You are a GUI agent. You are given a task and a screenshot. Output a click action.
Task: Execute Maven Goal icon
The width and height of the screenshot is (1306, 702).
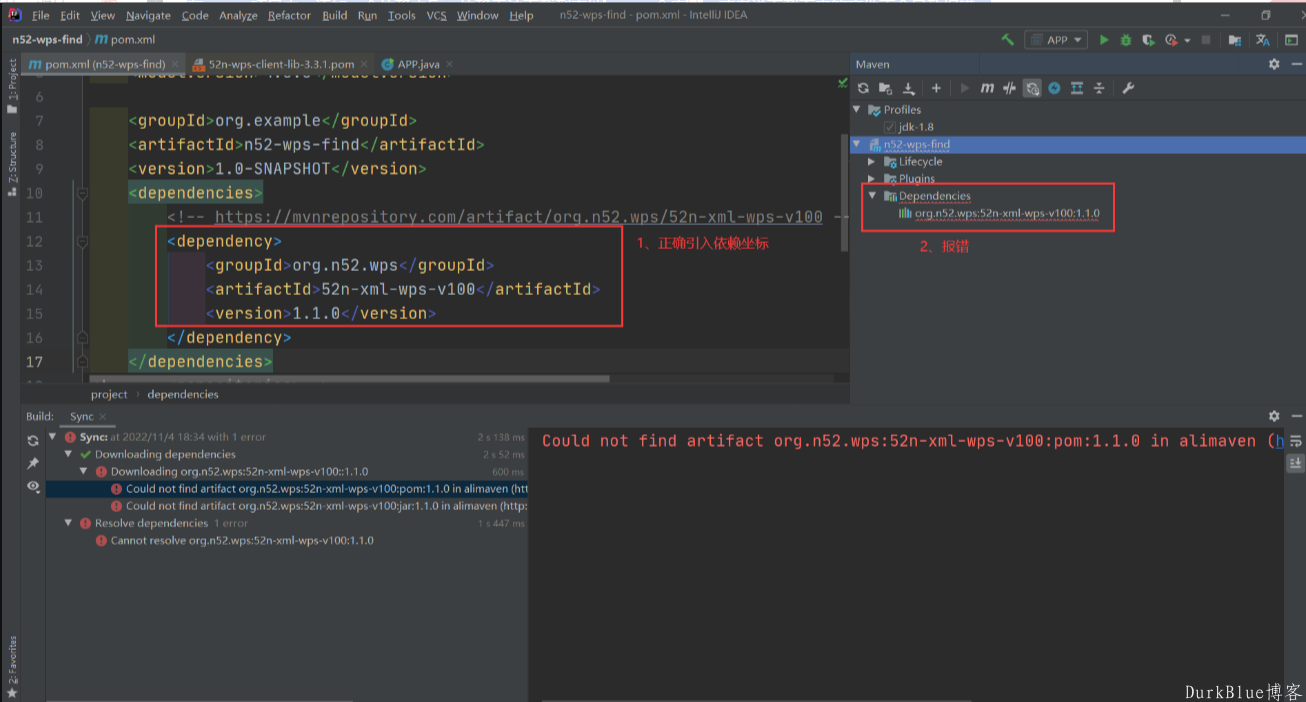tap(987, 88)
